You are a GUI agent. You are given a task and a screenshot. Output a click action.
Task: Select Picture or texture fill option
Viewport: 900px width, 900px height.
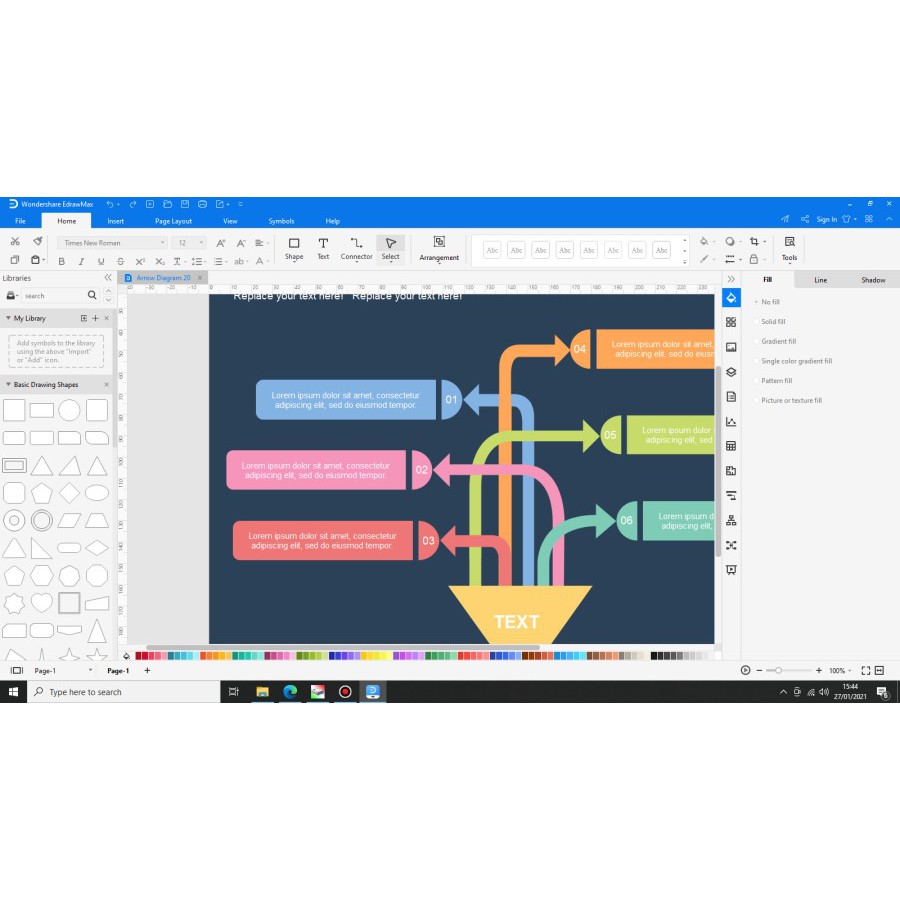(x=791, y=400)
